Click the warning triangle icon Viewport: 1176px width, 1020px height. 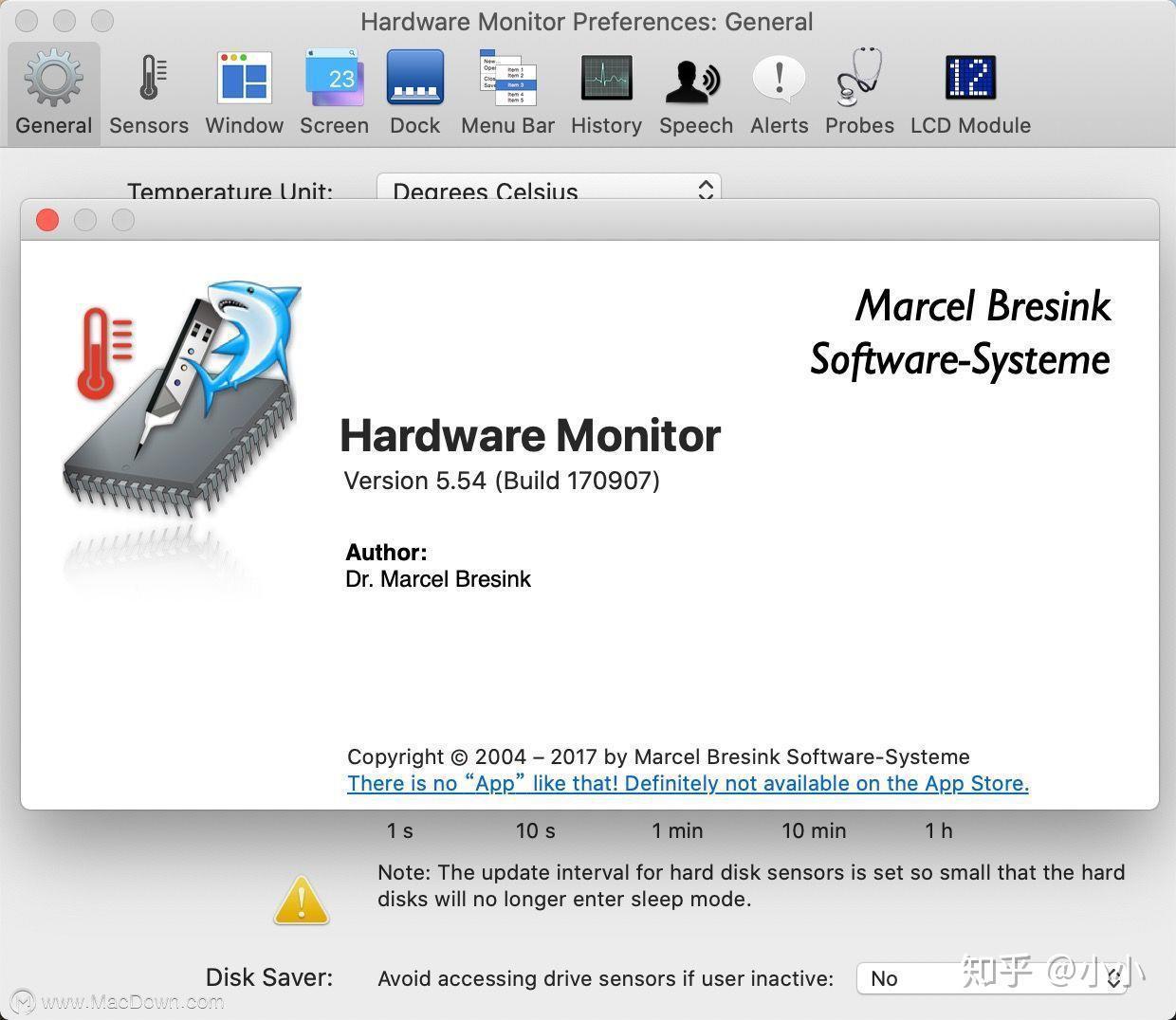click(x=302, y=899)
